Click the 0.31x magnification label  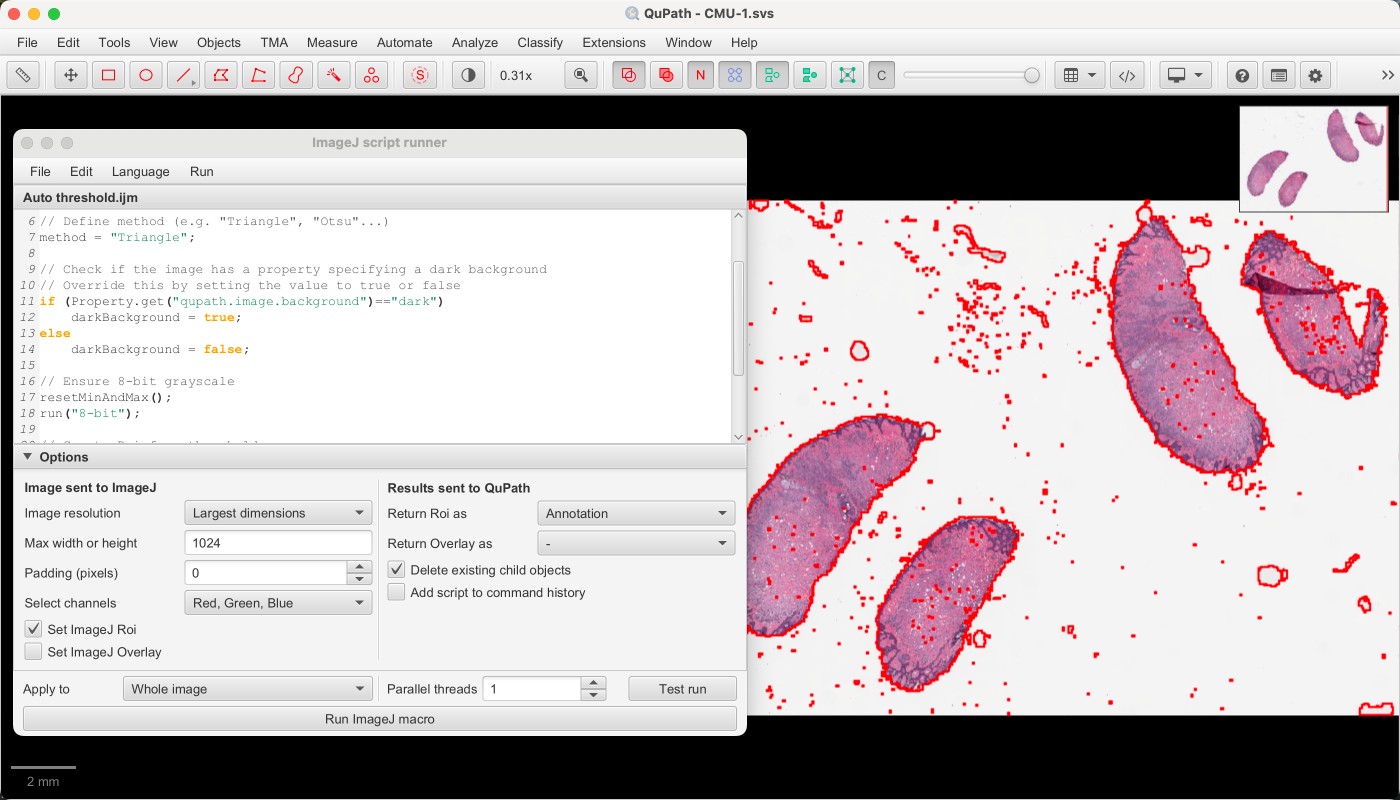[516, 75]
